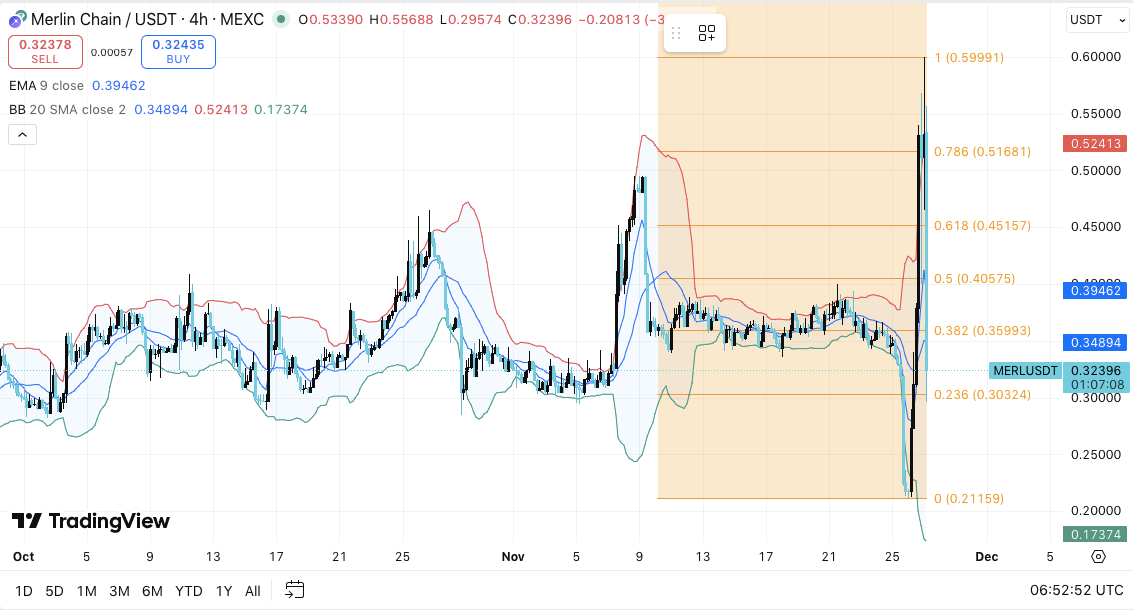Screen dimensions: 1133x610
Task: Open the widget layout add icon
Action: pyautogui.click(x=707, y=33)
